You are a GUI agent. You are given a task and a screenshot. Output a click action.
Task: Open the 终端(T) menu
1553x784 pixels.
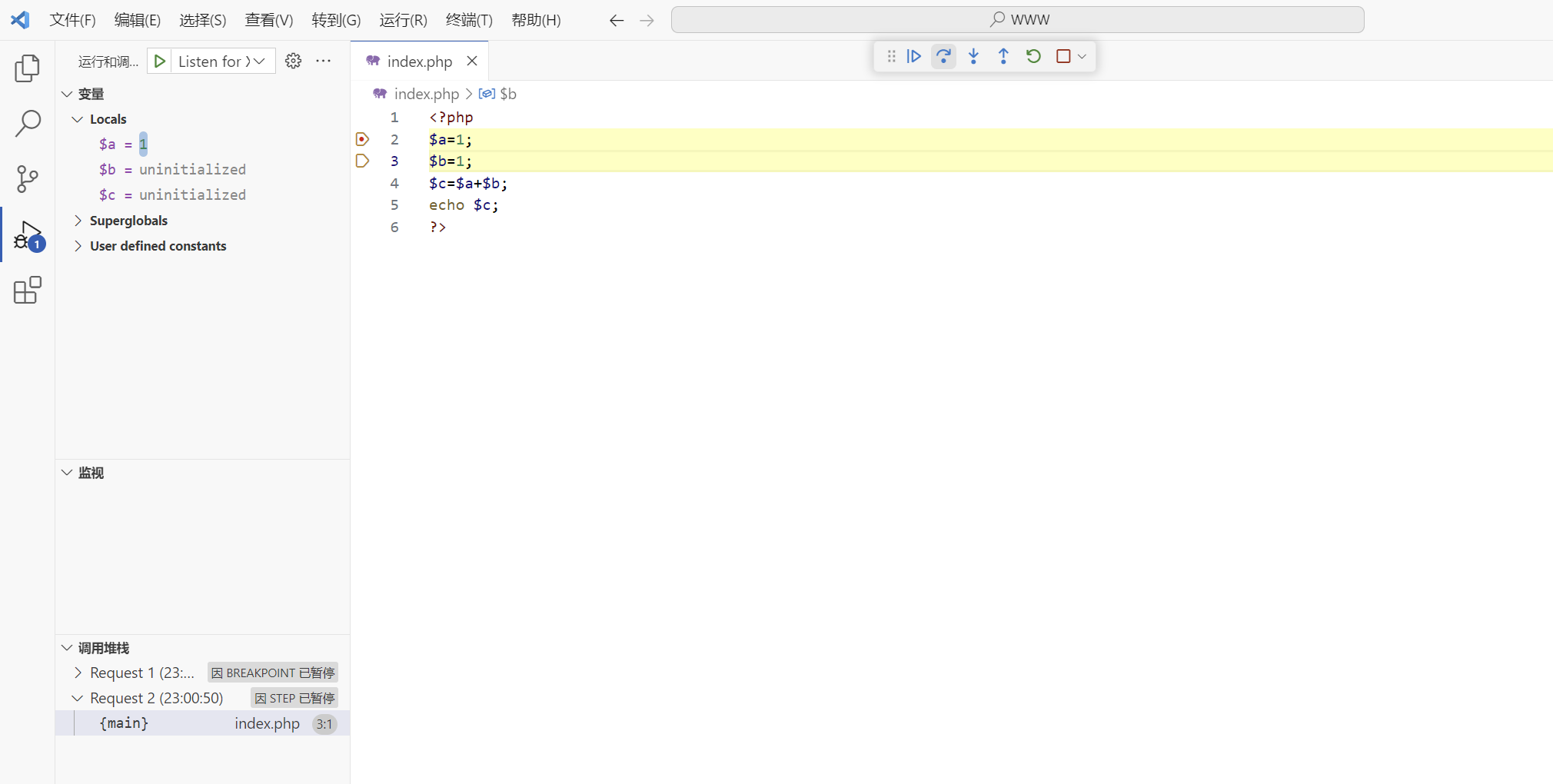point(469,20)
